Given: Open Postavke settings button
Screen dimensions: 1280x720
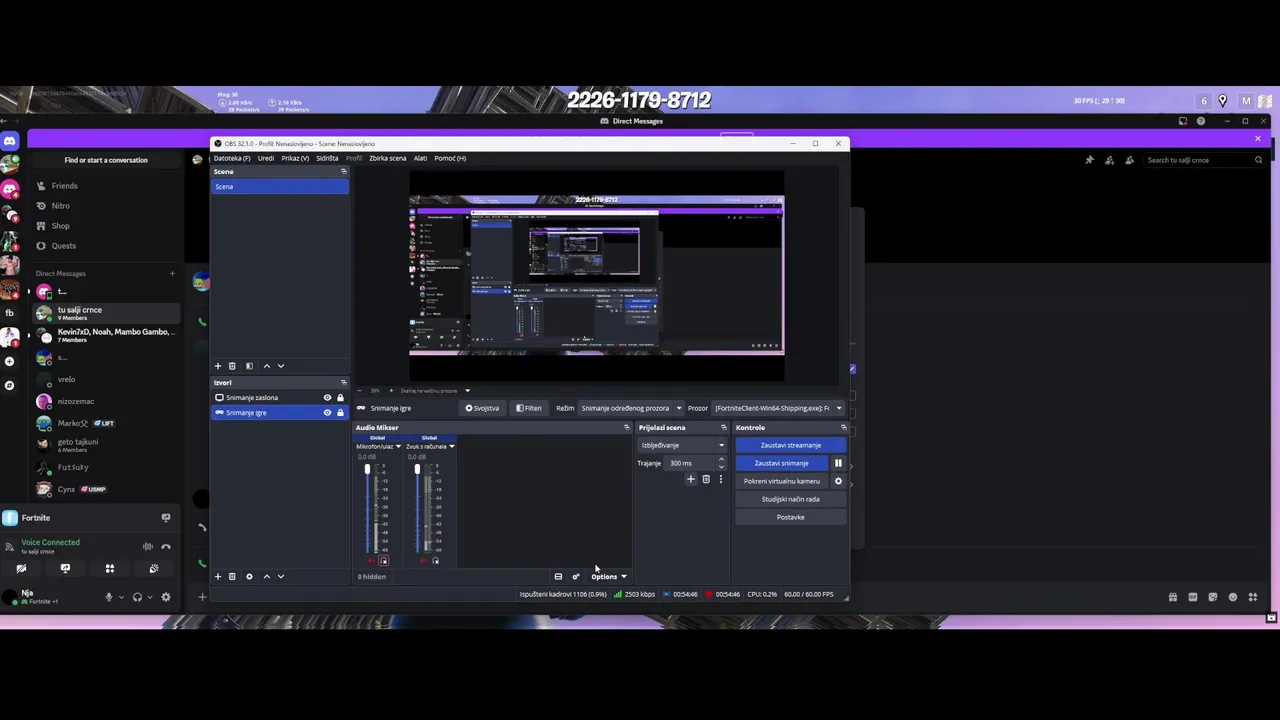Looking at the screenshot, I should 790,517.
